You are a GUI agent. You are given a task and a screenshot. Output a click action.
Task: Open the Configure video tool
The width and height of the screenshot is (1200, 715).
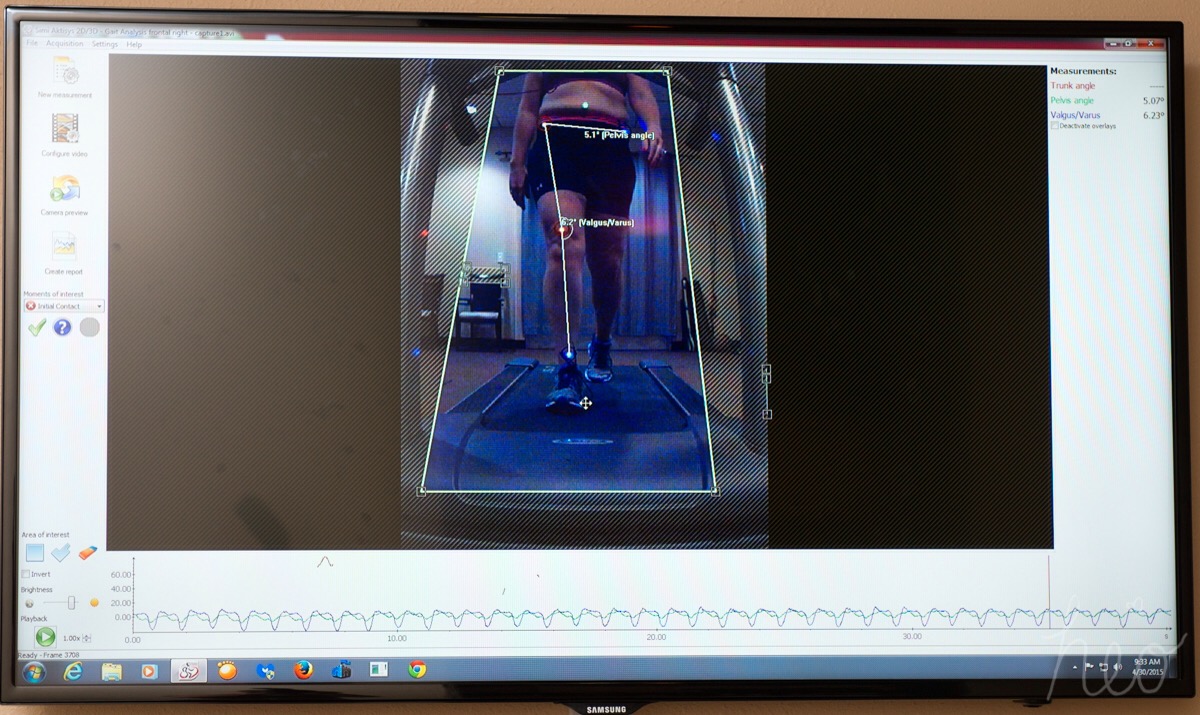(x=65, y=129)
